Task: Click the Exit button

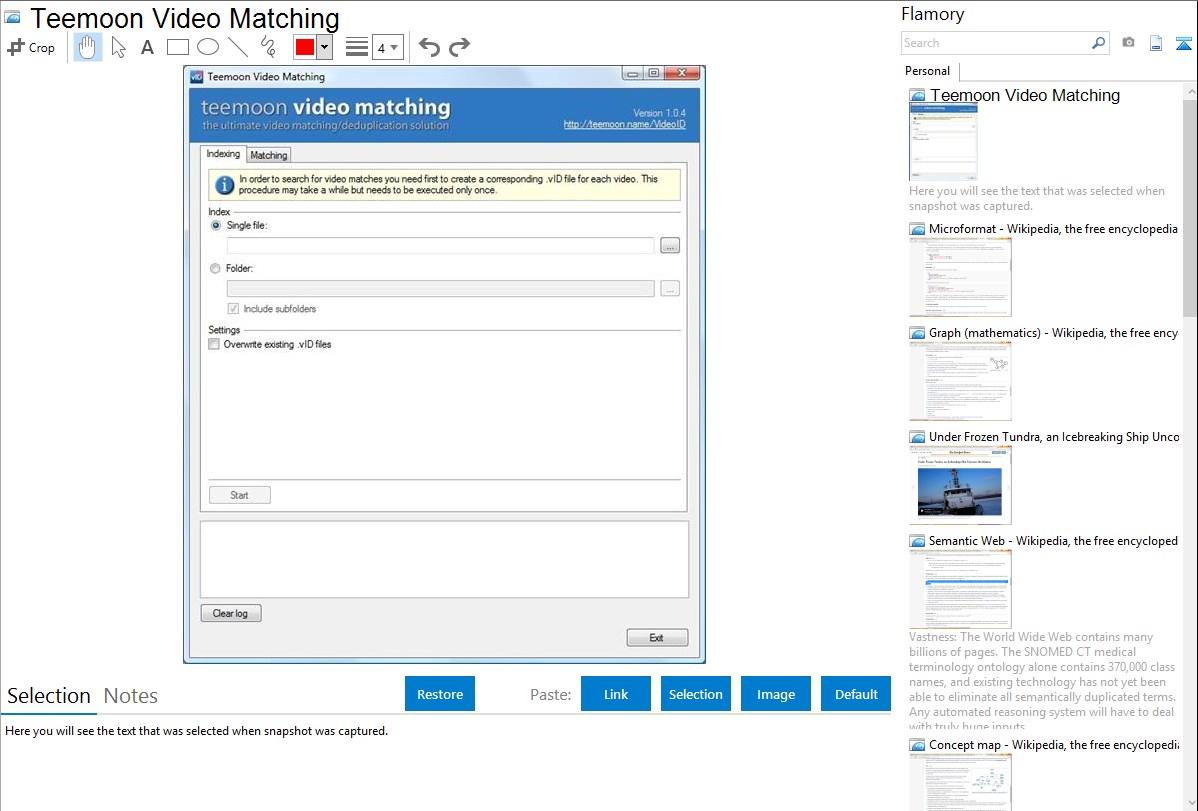Action: 657,637
